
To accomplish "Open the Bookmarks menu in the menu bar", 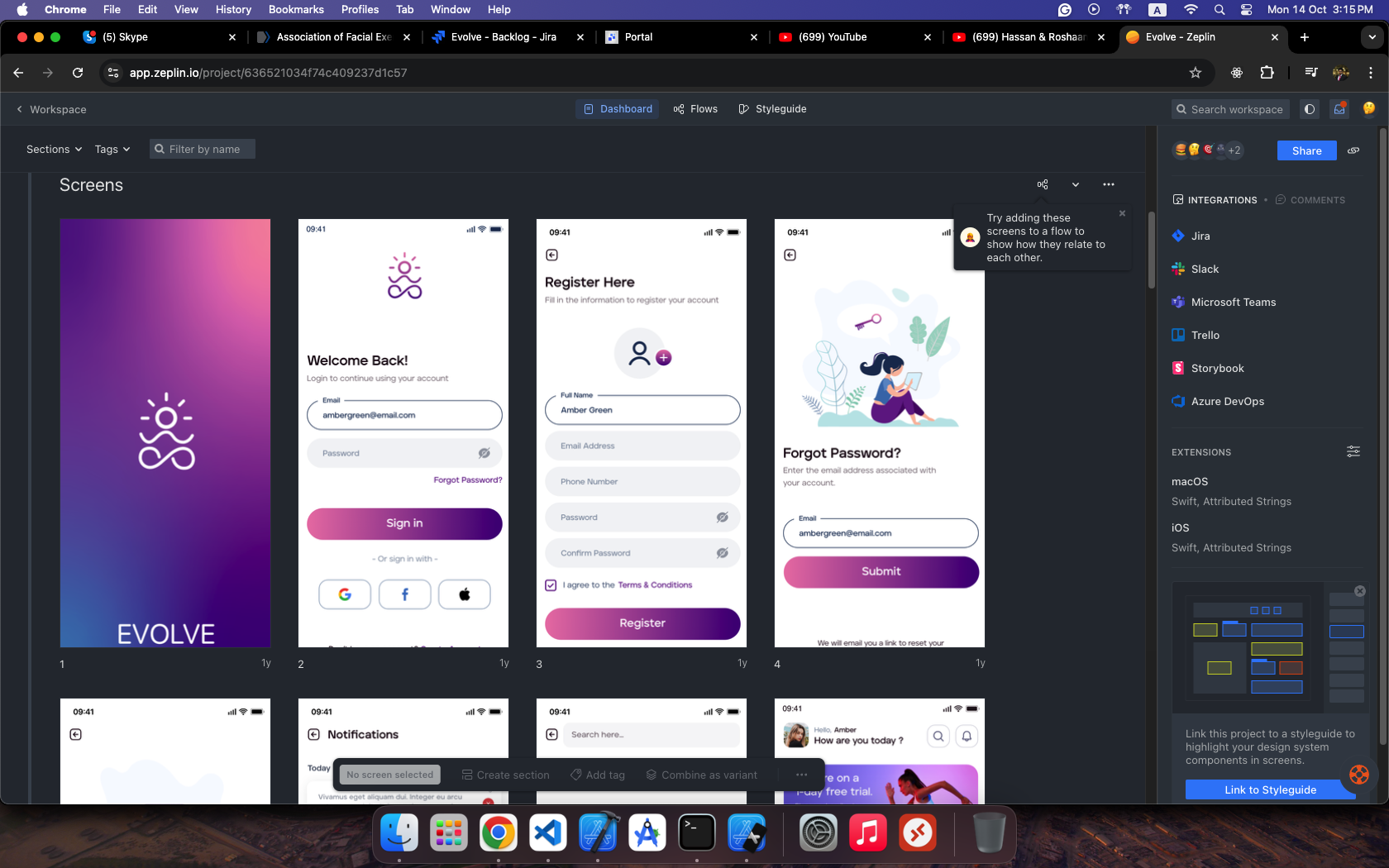I will [296, 9].
